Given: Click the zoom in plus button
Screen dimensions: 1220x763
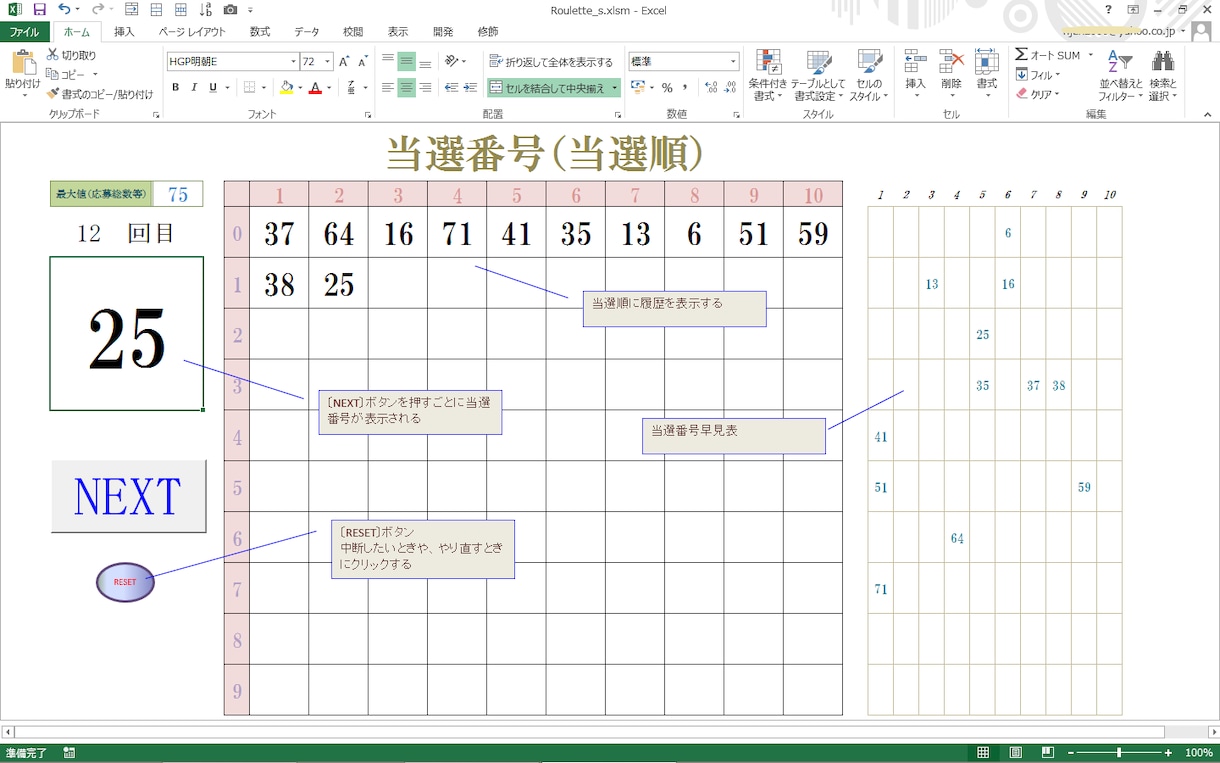Looking at the screenshot, I should 1168,753.
